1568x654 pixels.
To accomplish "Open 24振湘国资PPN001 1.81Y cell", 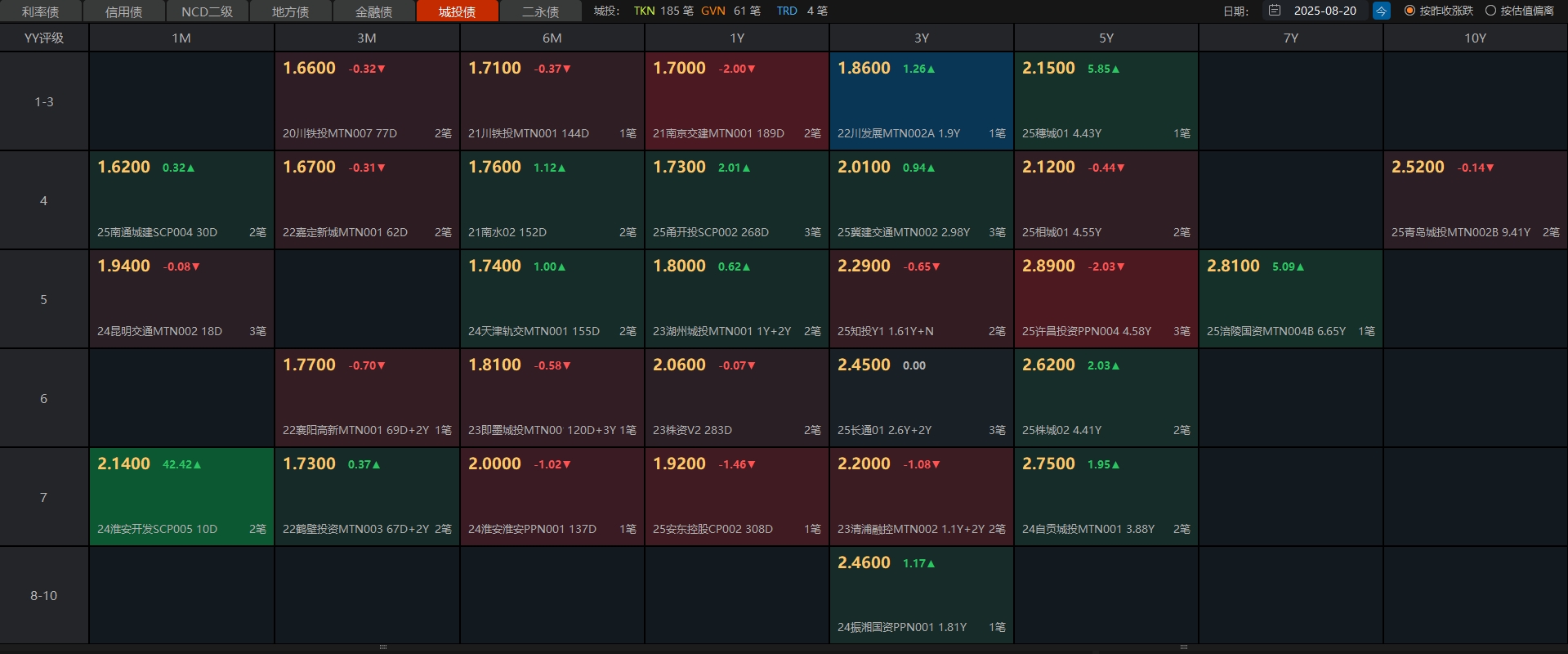I will (922, 595).
